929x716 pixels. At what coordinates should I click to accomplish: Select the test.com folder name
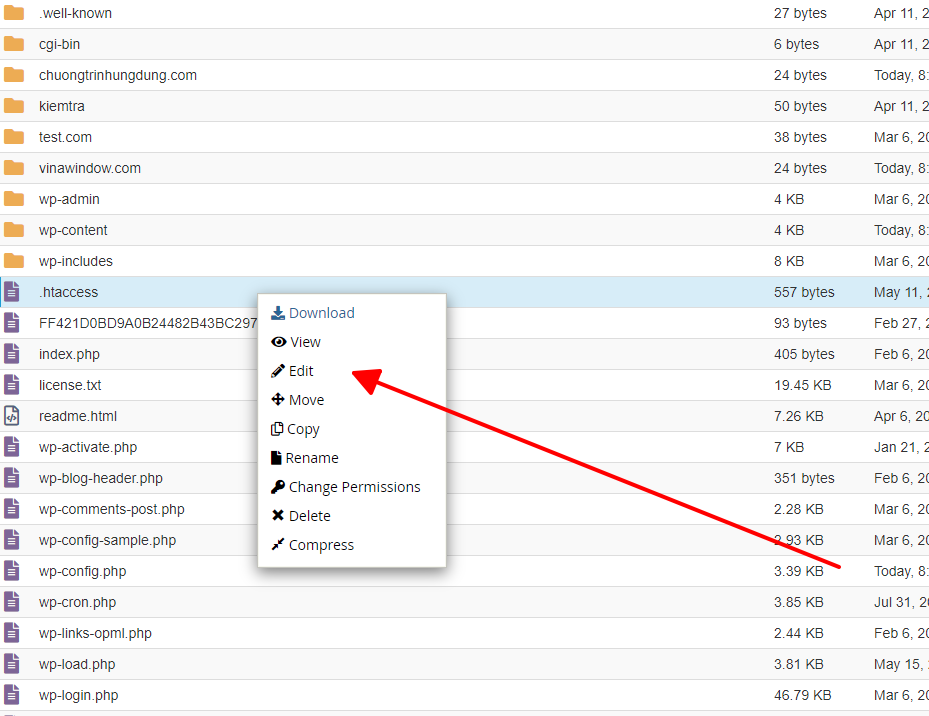pos(65,138)
